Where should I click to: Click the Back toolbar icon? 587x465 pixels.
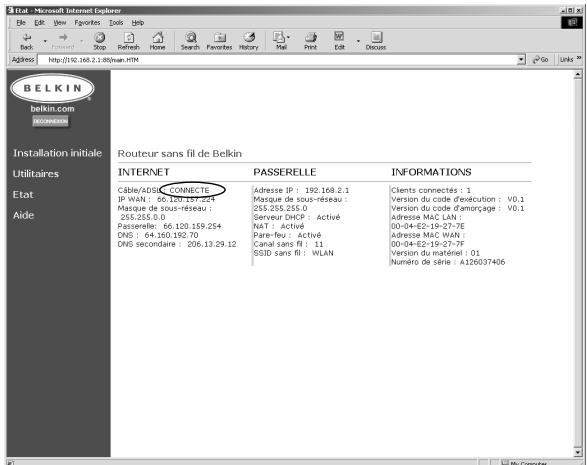(27, 37)
